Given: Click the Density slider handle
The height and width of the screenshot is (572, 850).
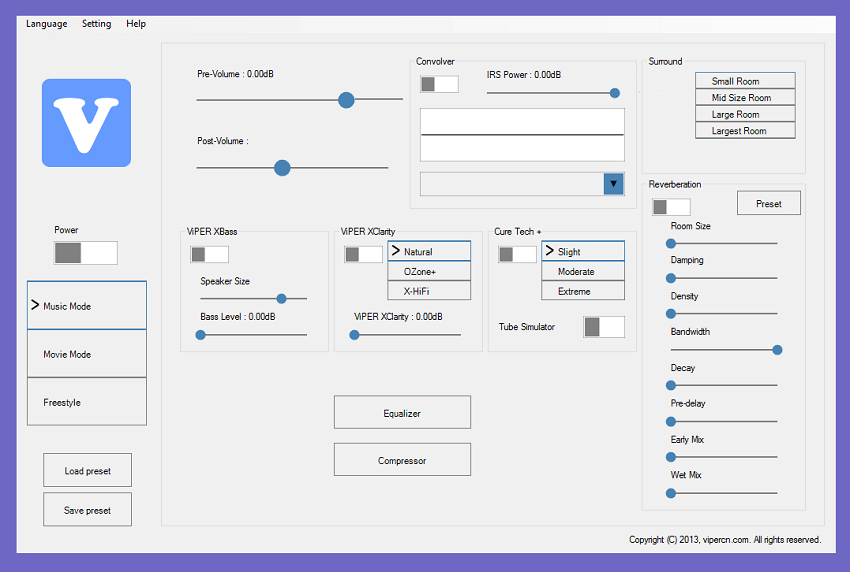Looking at the screenshot, I should 671,313.
